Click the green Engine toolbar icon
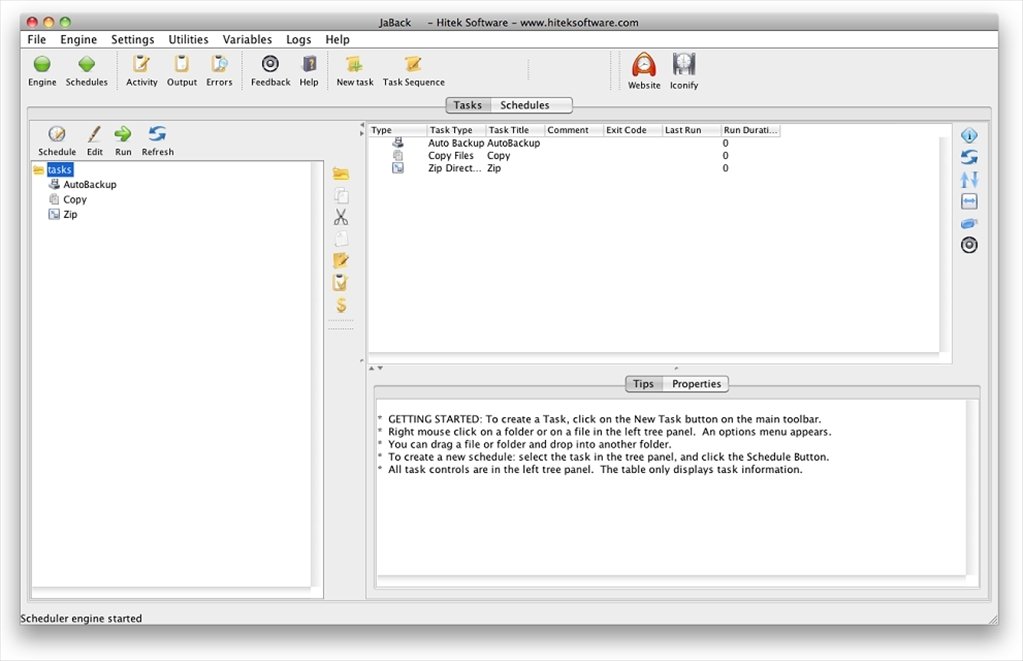1023x661 pixels. (x=42, y=65)
